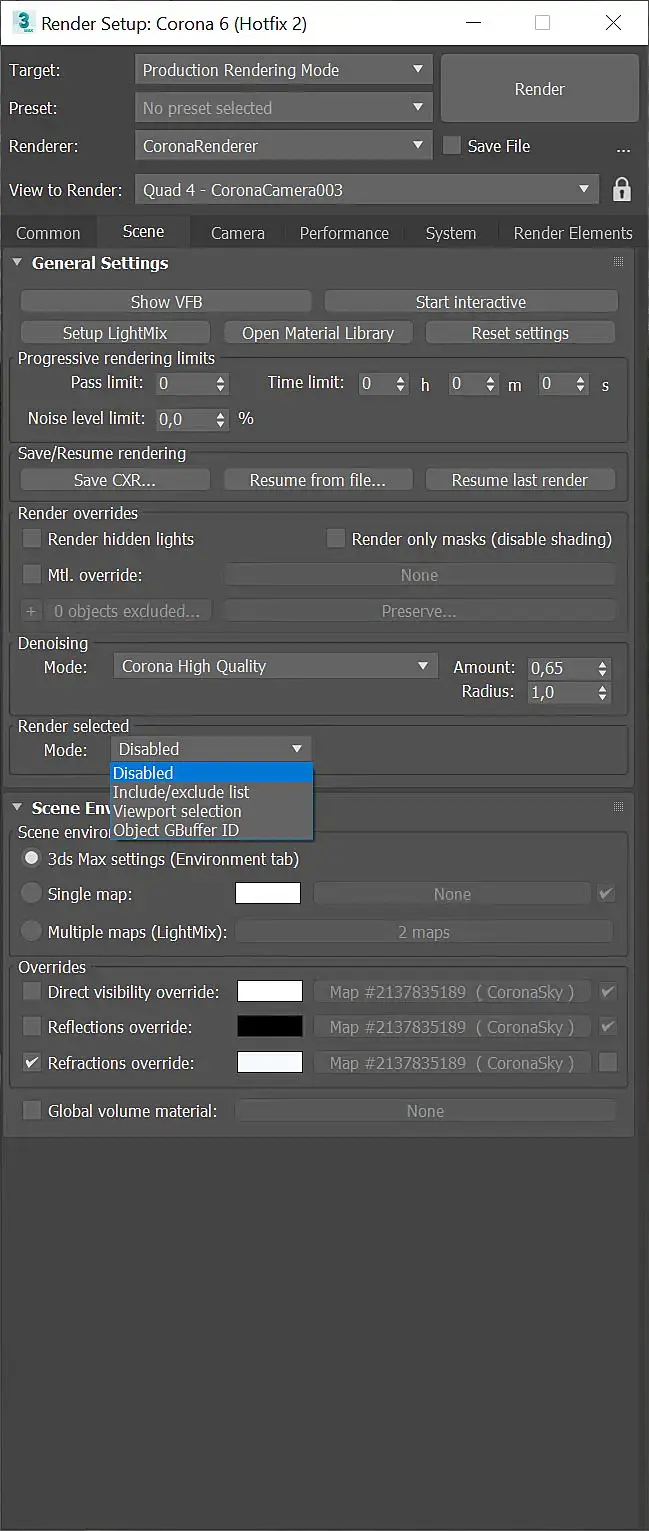Click the Reflections override black color swatch
Viewport: 649px width, 1531px height.
click(x=270, y=1026)
